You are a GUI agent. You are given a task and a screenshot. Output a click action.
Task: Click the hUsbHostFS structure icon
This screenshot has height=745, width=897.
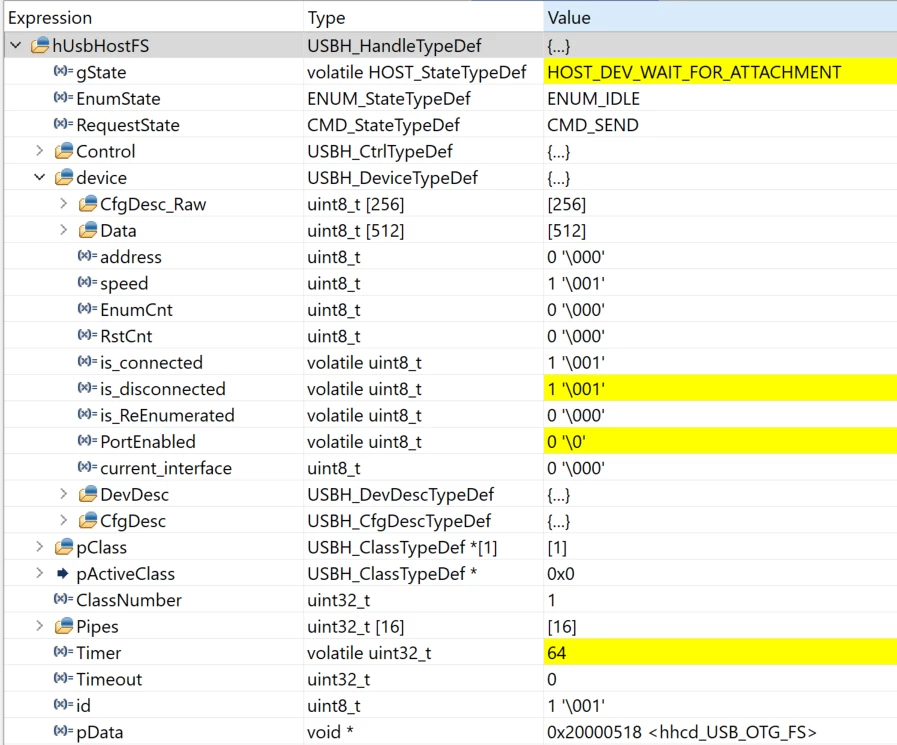click(40, 45)
